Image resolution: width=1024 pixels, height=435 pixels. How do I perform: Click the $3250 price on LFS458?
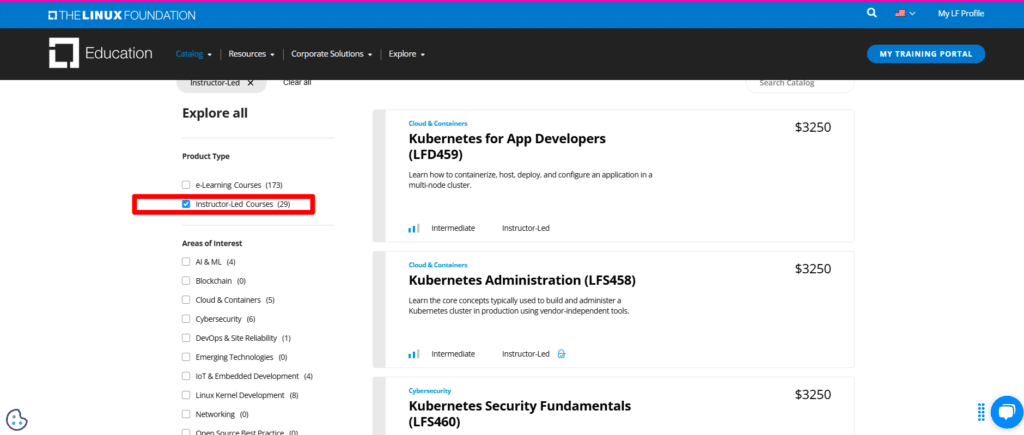click(813, 268)
